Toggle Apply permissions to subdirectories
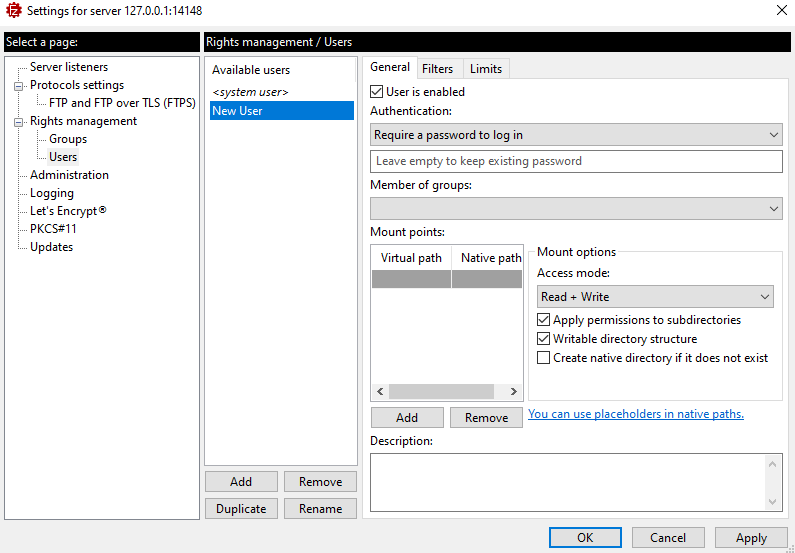 coord(544,320)
